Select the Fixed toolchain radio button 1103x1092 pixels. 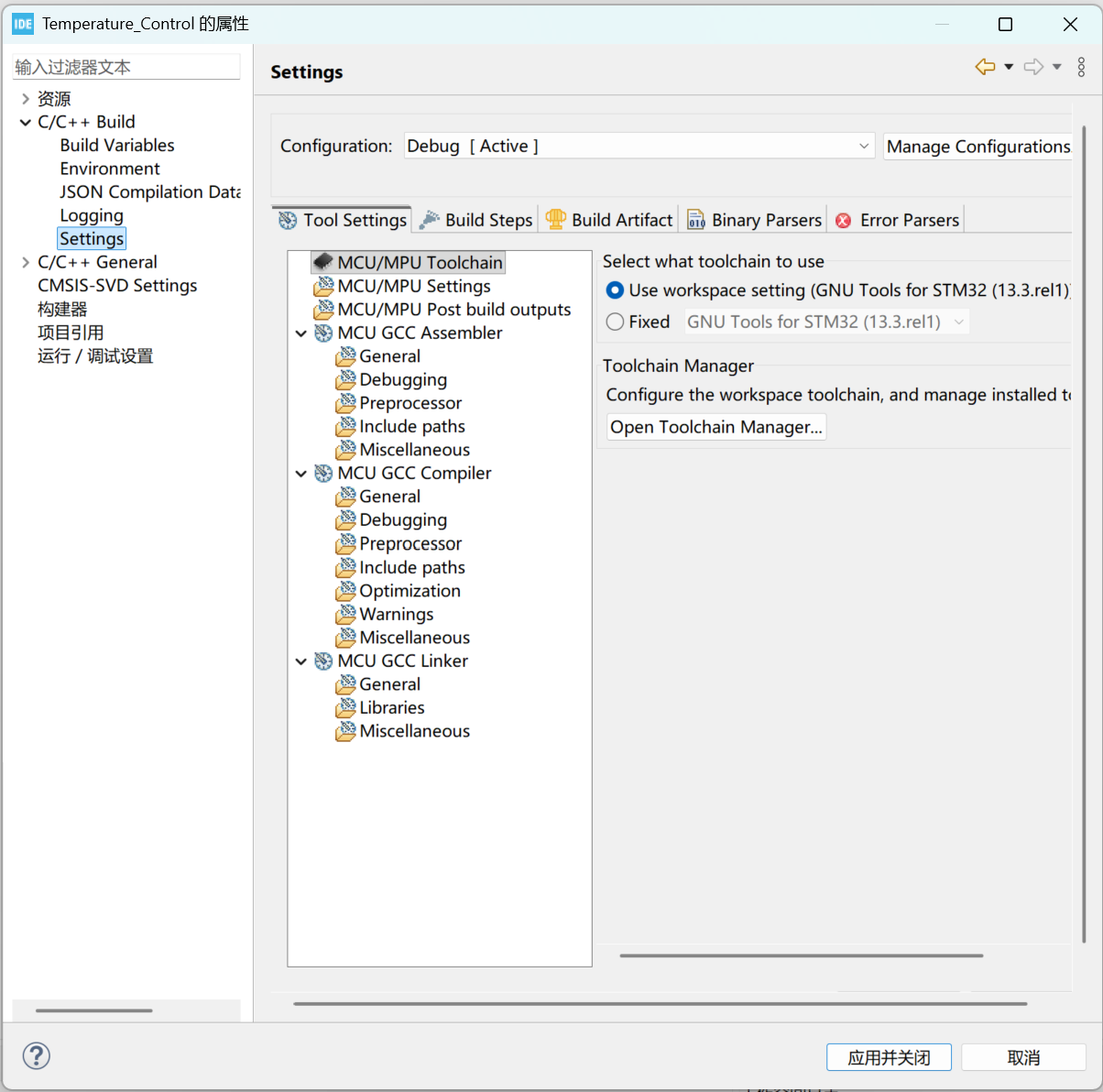pyautogui.click(x=614, y=322)
